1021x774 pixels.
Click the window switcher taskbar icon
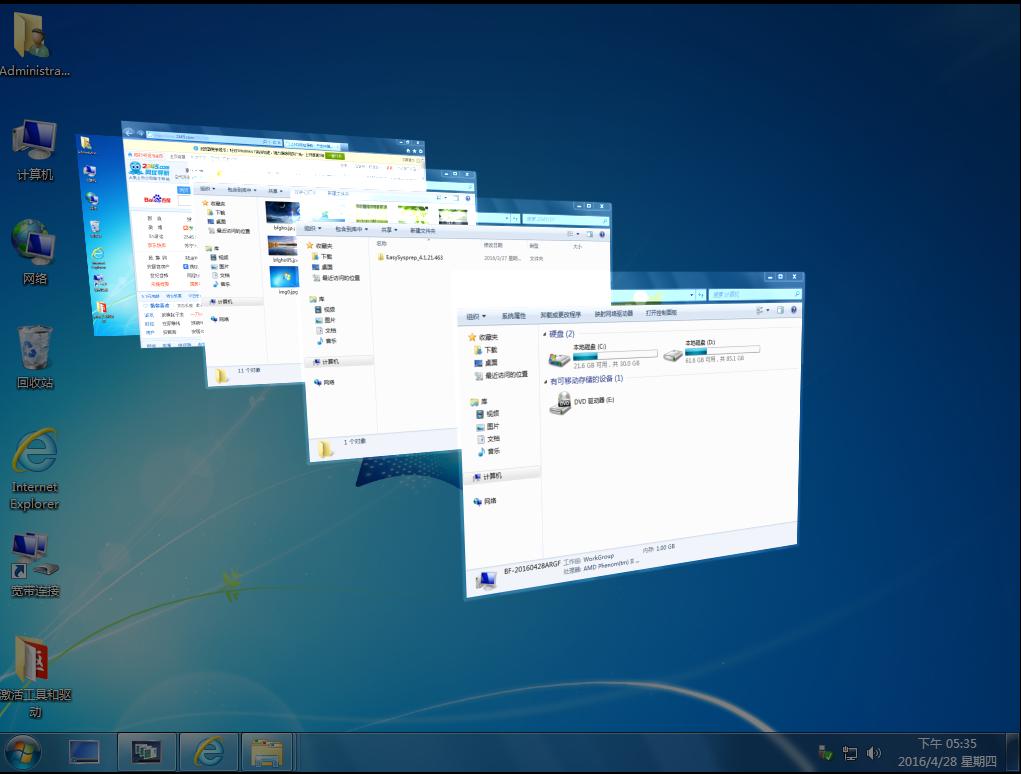pyautogui.click(x=147, y=753)
